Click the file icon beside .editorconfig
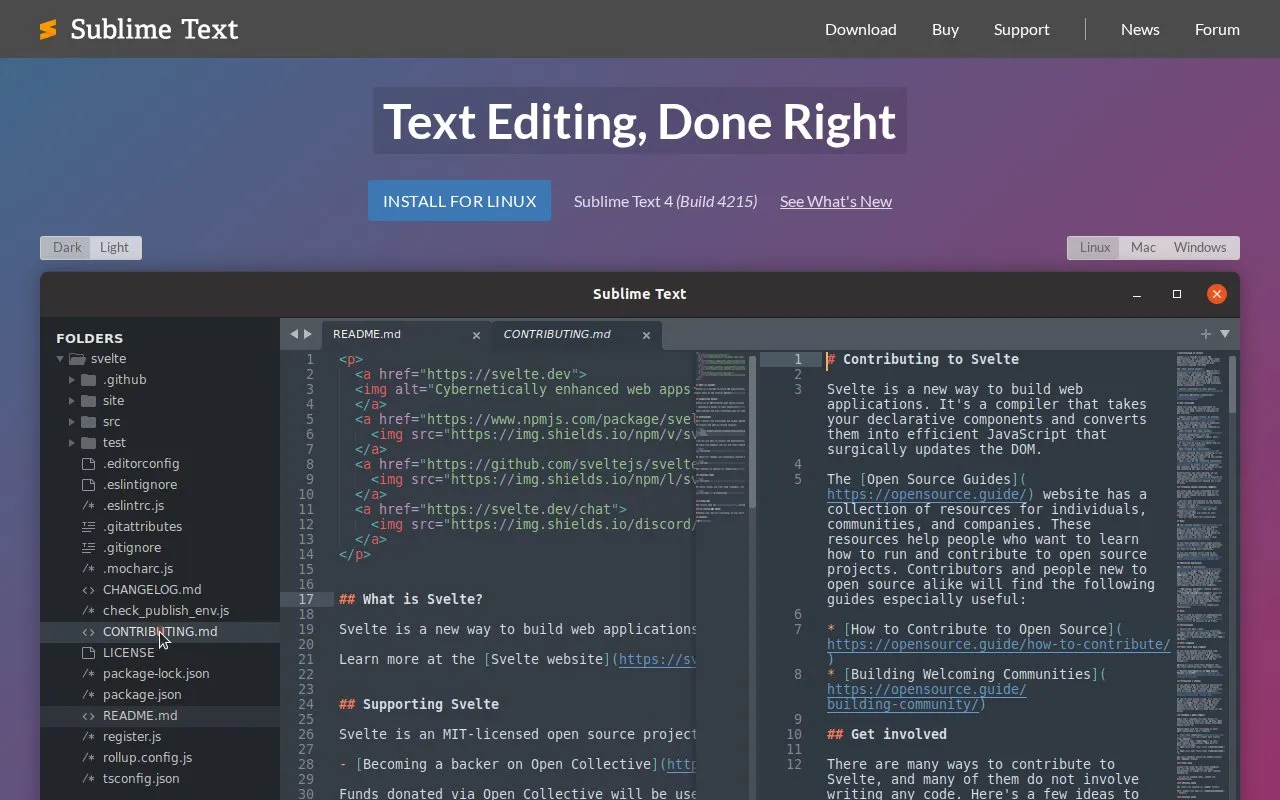The width and height of the screenshot is (1280, 800). (88, 464)
